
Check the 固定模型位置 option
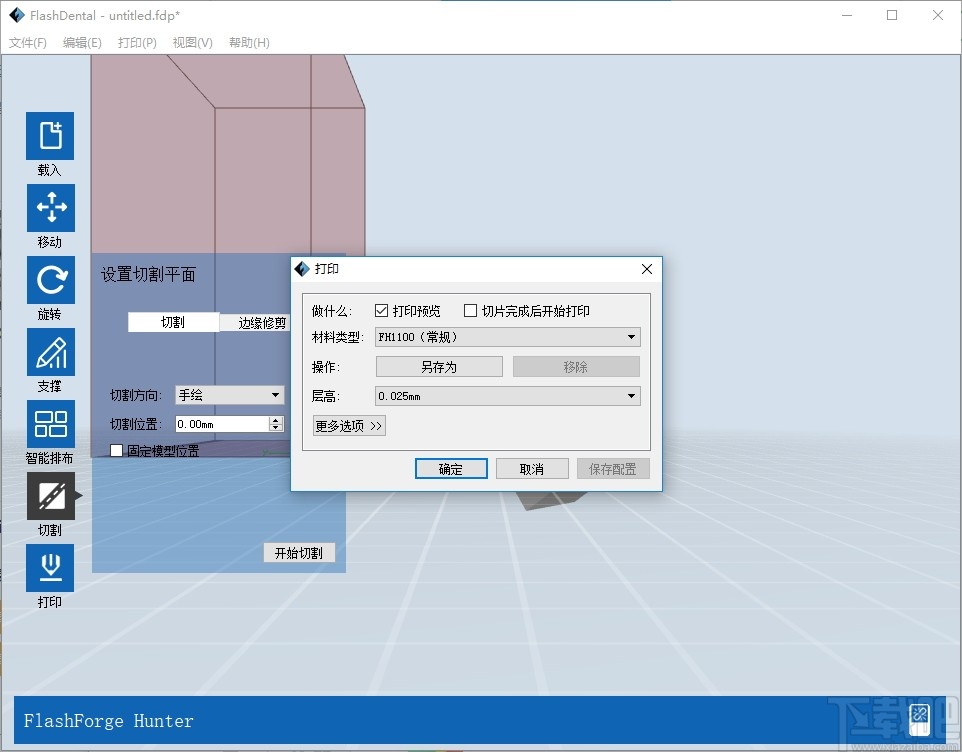pyautogui.click(x=116, y=450)
